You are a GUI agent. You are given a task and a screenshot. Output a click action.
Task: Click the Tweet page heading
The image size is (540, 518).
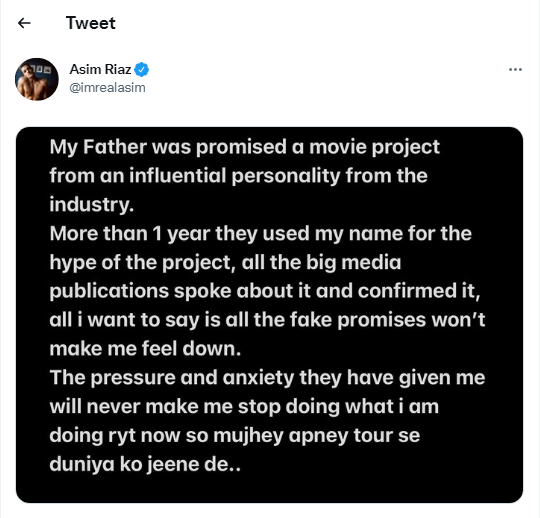[91, 23]
